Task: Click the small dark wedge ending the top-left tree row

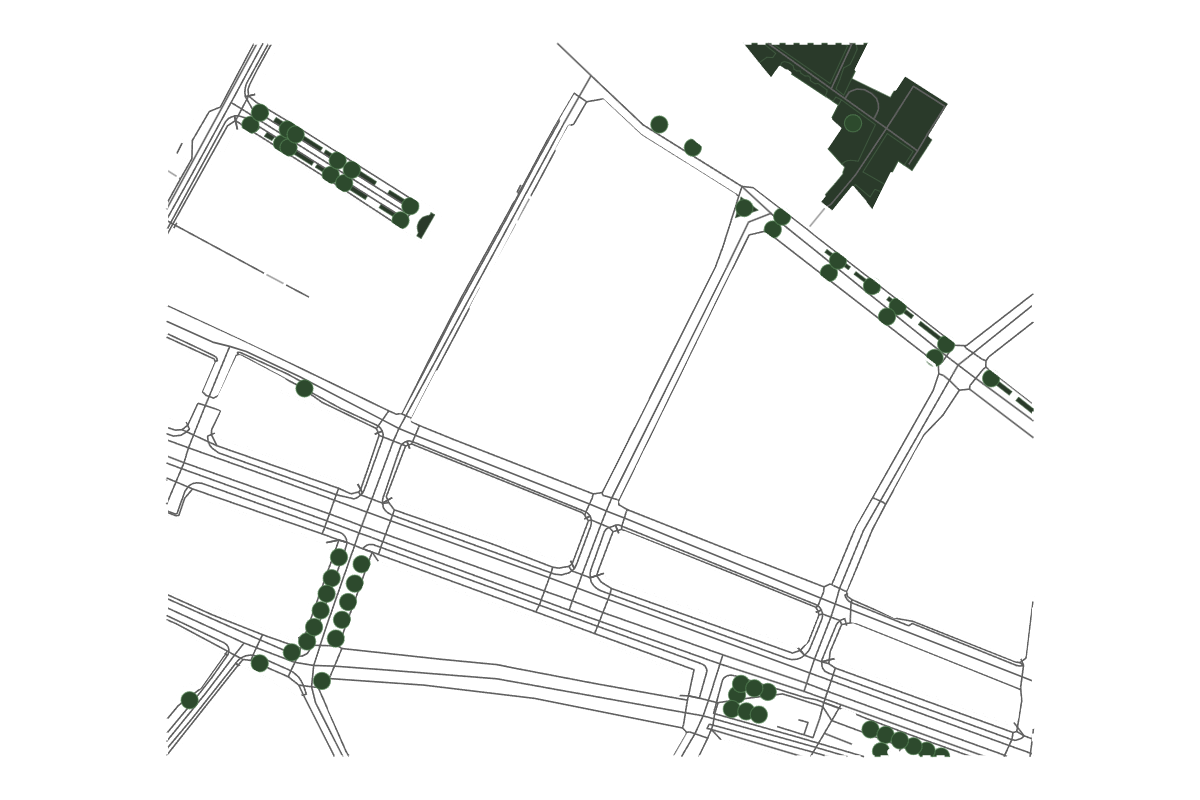Action: click(425, 225)
